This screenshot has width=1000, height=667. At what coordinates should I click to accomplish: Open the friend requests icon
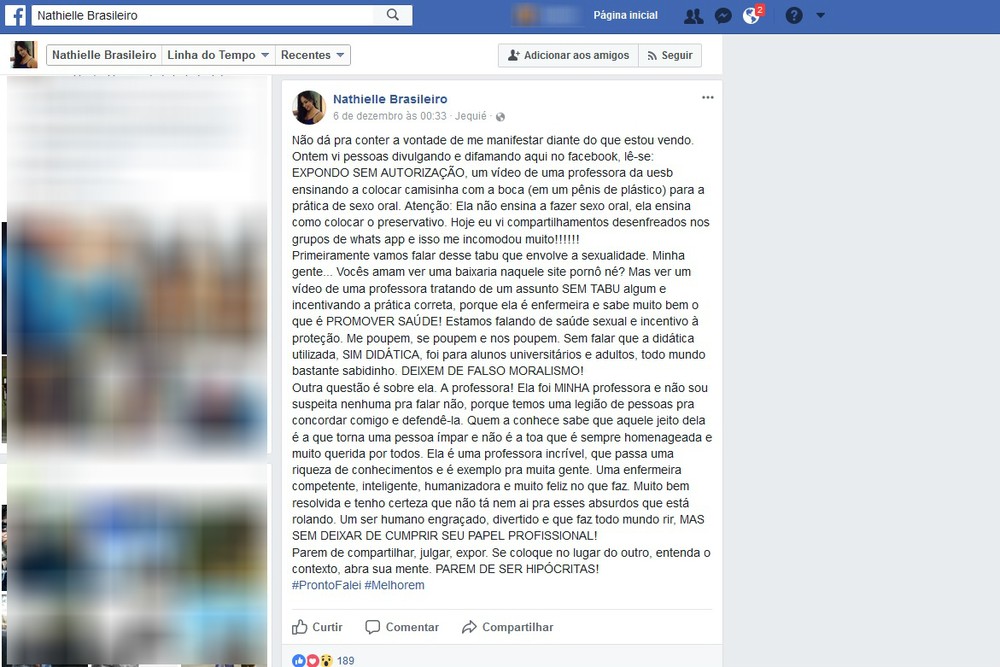[693, 16]
